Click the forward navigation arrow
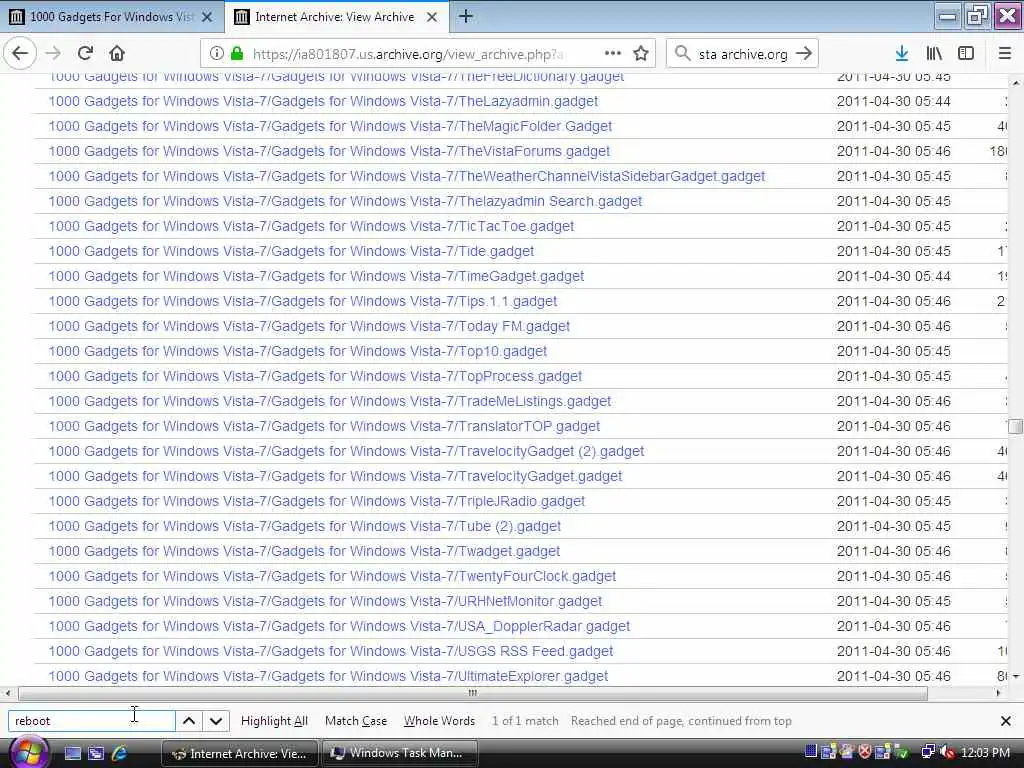 coord(53,54)
